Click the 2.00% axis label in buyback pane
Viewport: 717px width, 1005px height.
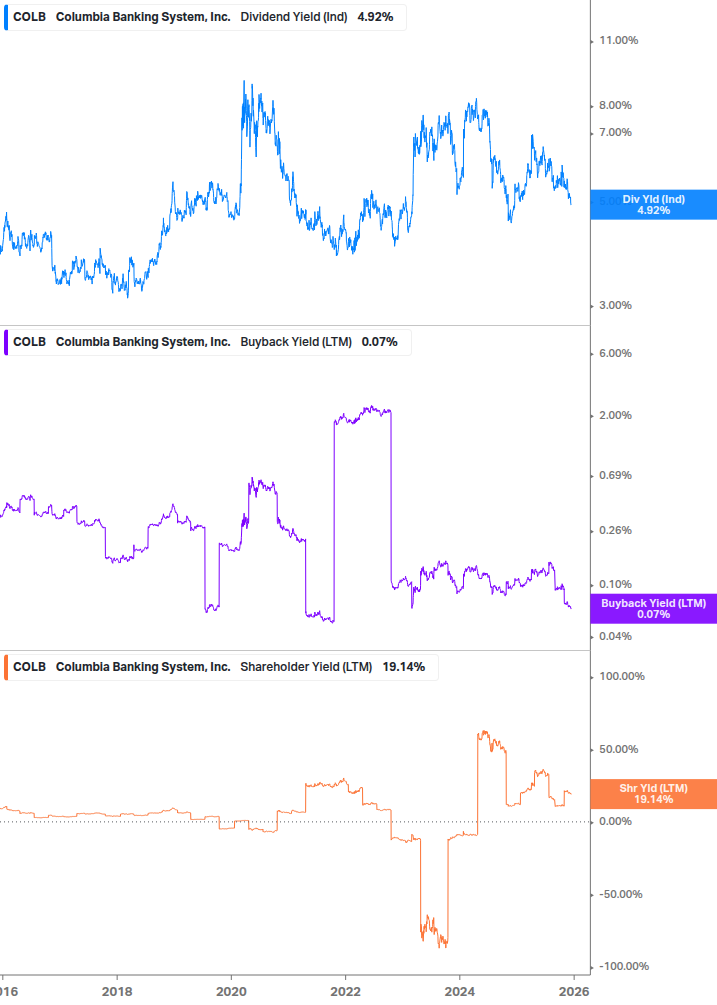click(x=615, y=415)
